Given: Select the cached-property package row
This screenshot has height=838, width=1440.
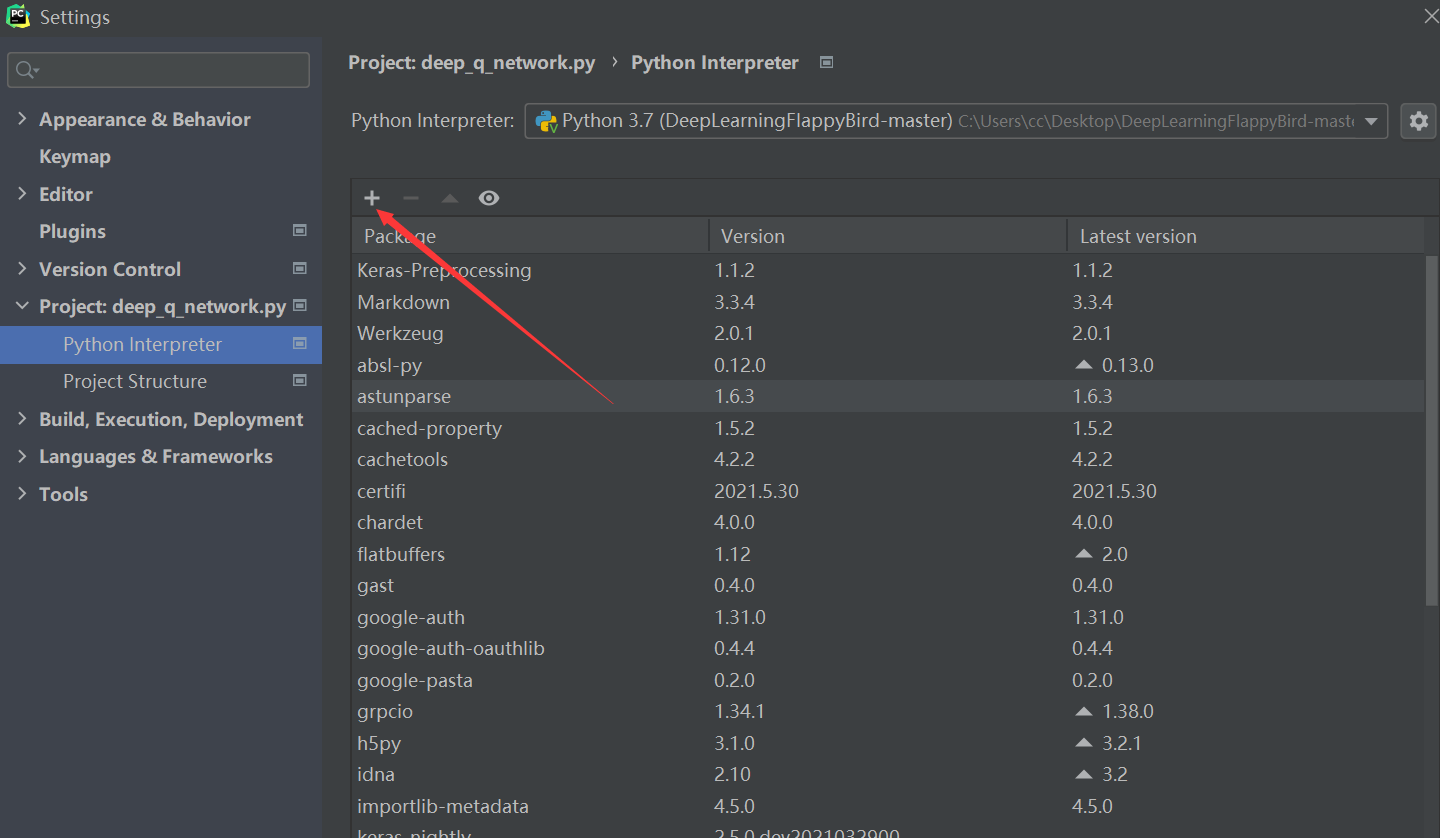Looking at the screenshot, I should [x=888, y=428].
